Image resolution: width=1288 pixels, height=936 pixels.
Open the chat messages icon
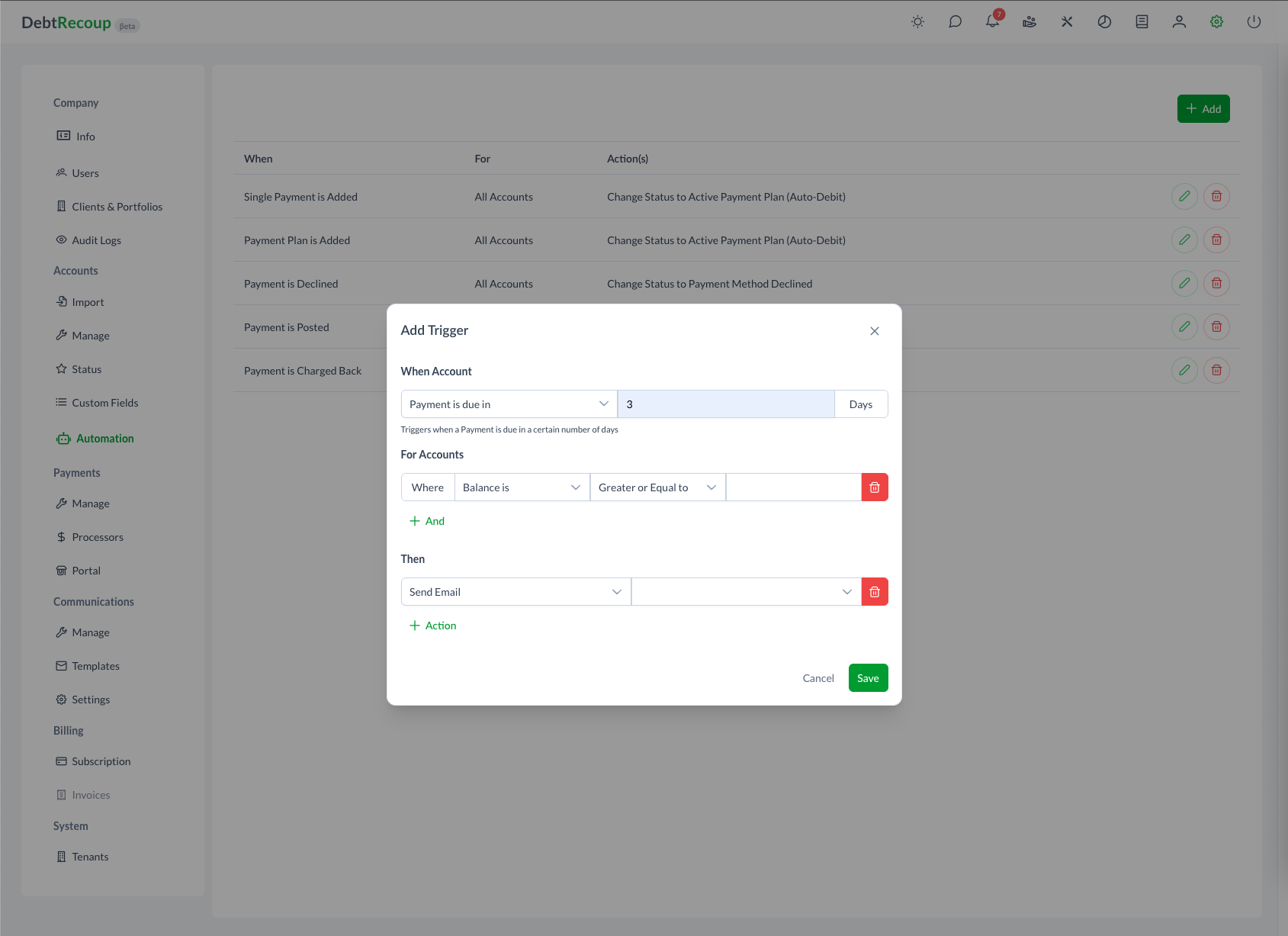pyautogui.click(x=955, y=22)
